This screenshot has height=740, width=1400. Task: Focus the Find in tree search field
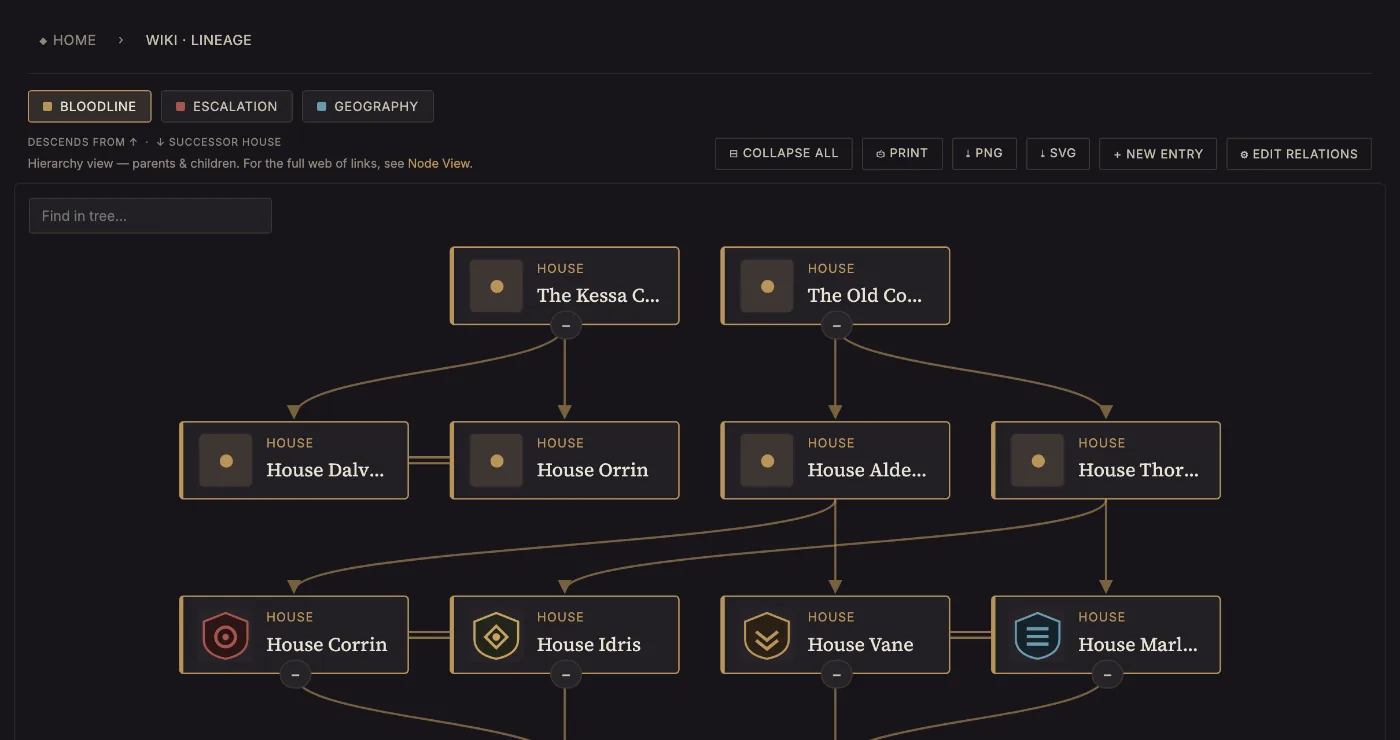[x=150, y=216]
